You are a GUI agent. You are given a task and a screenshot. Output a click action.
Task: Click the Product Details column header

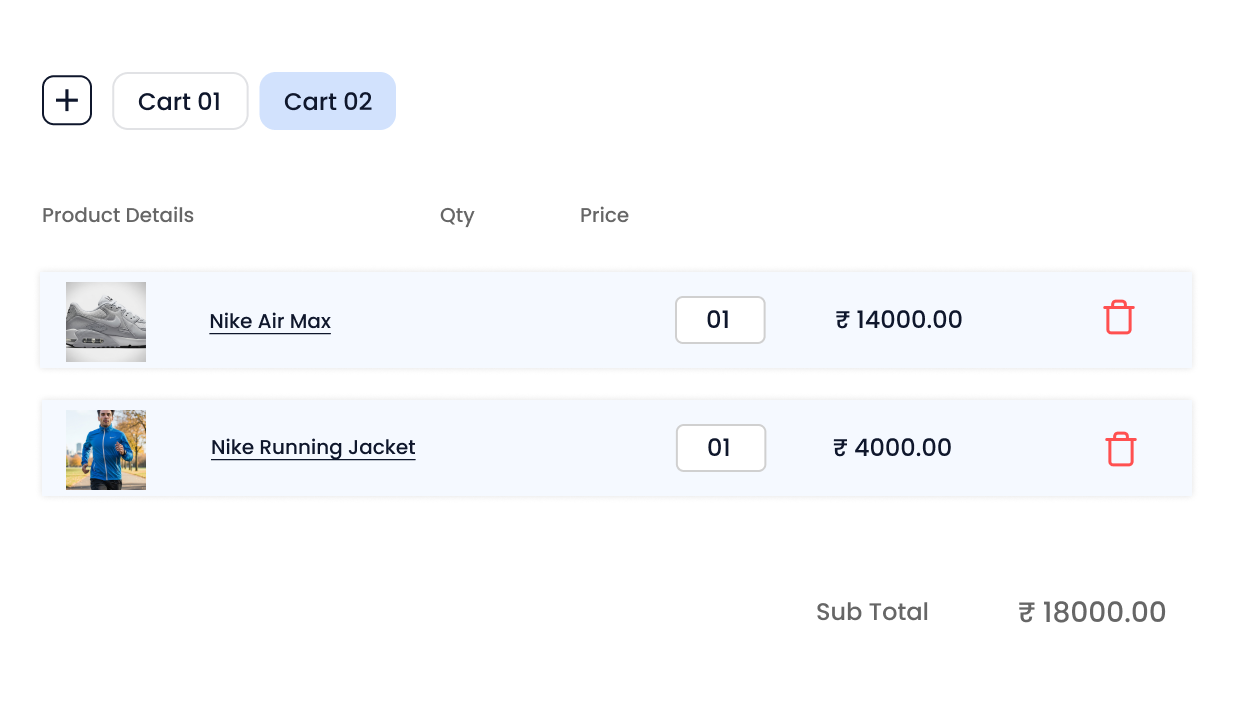(118, 215)
